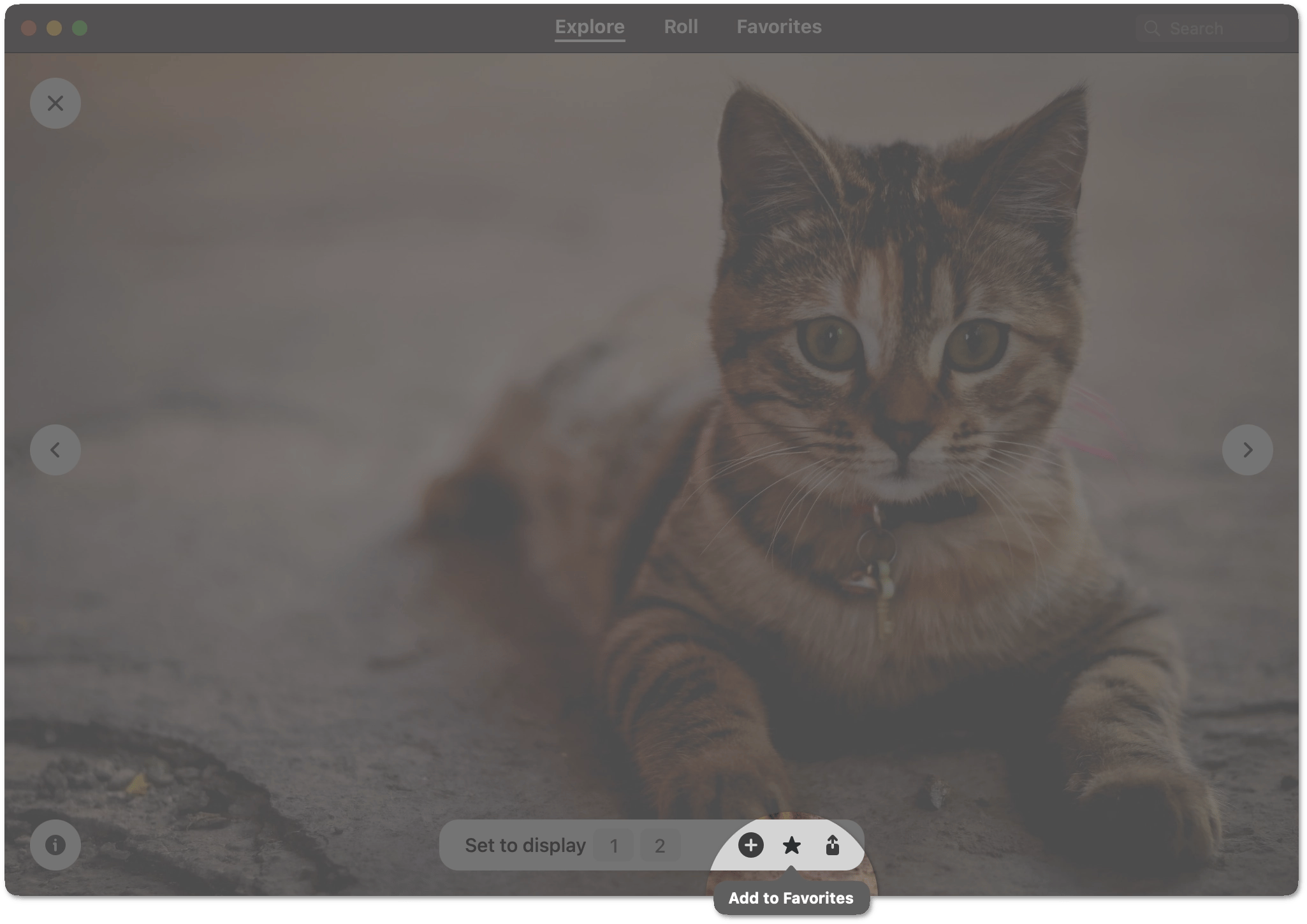Switch to the Explore tab

(590, 27)
